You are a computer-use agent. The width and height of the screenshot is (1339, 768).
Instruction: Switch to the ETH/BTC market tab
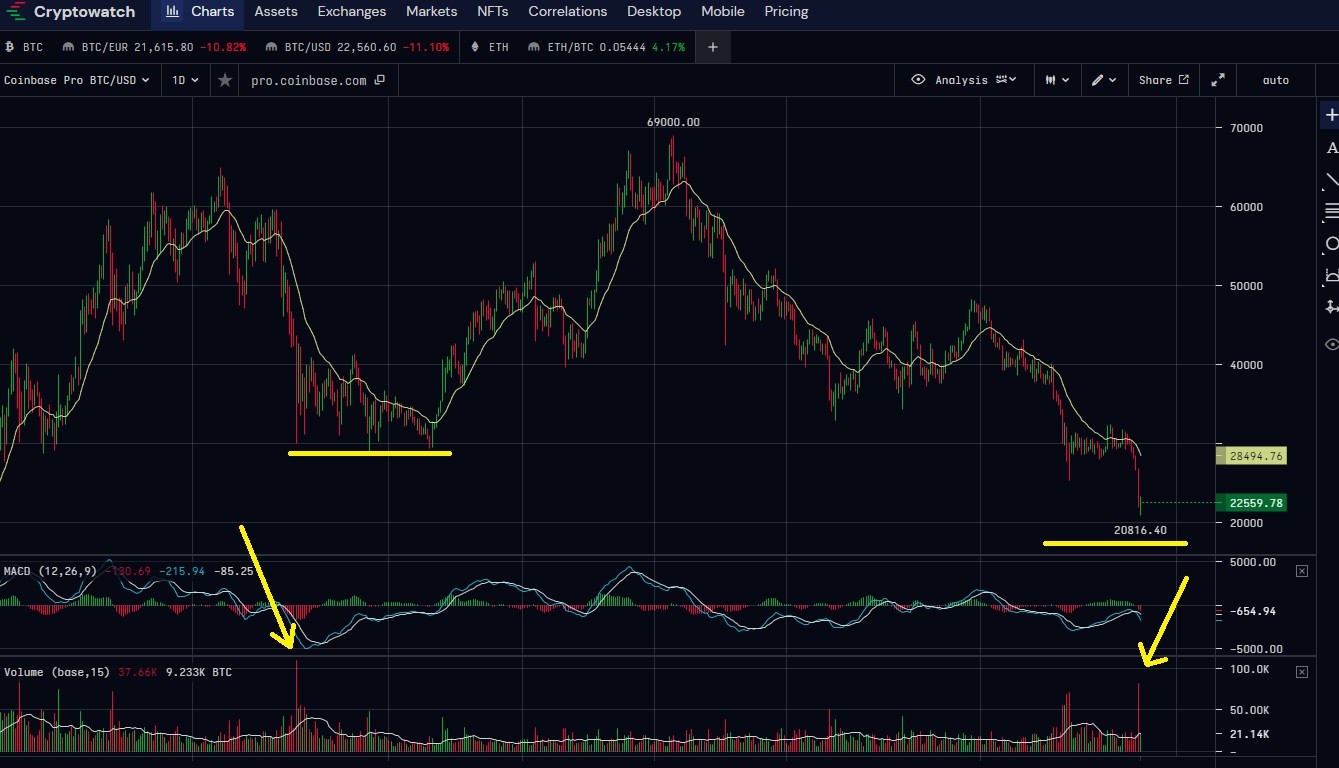(608, 47)
